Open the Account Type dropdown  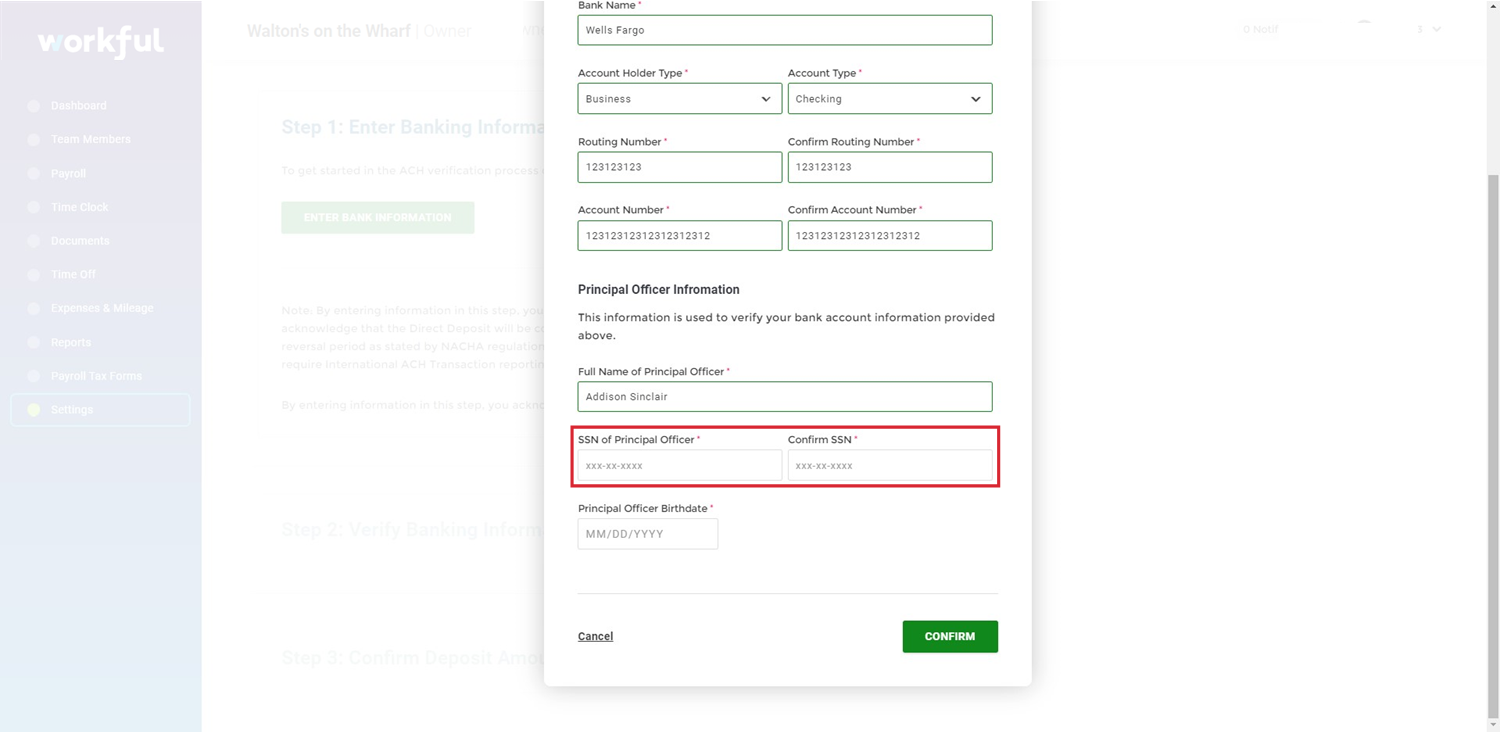(890, 99)
